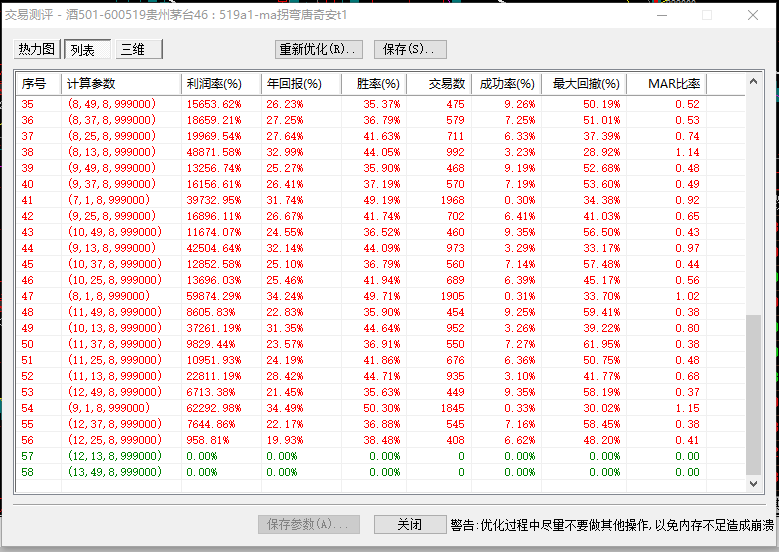Select parameters (13, 49, 8, 999000) in row 58
Image resolution: width=779 pixels, height=552 pixels.
[x=115, y=472]
